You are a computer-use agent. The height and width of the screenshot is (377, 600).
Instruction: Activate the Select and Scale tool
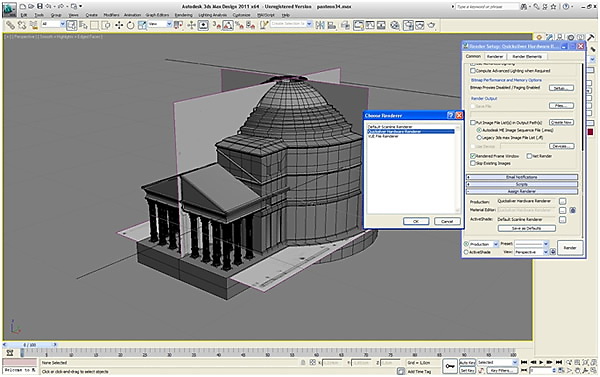click(x=142, y=25)
